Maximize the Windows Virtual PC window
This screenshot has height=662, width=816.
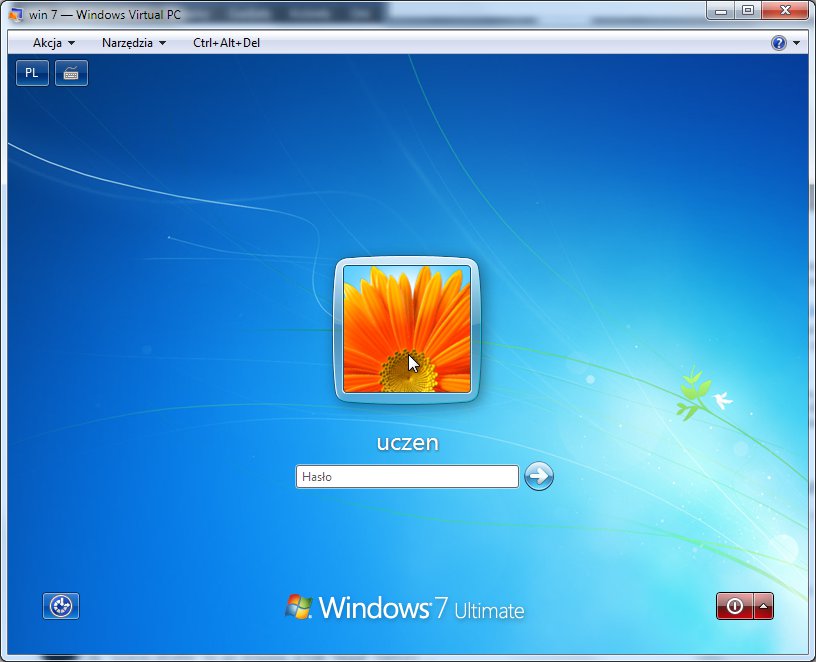(x=748, y=10)
